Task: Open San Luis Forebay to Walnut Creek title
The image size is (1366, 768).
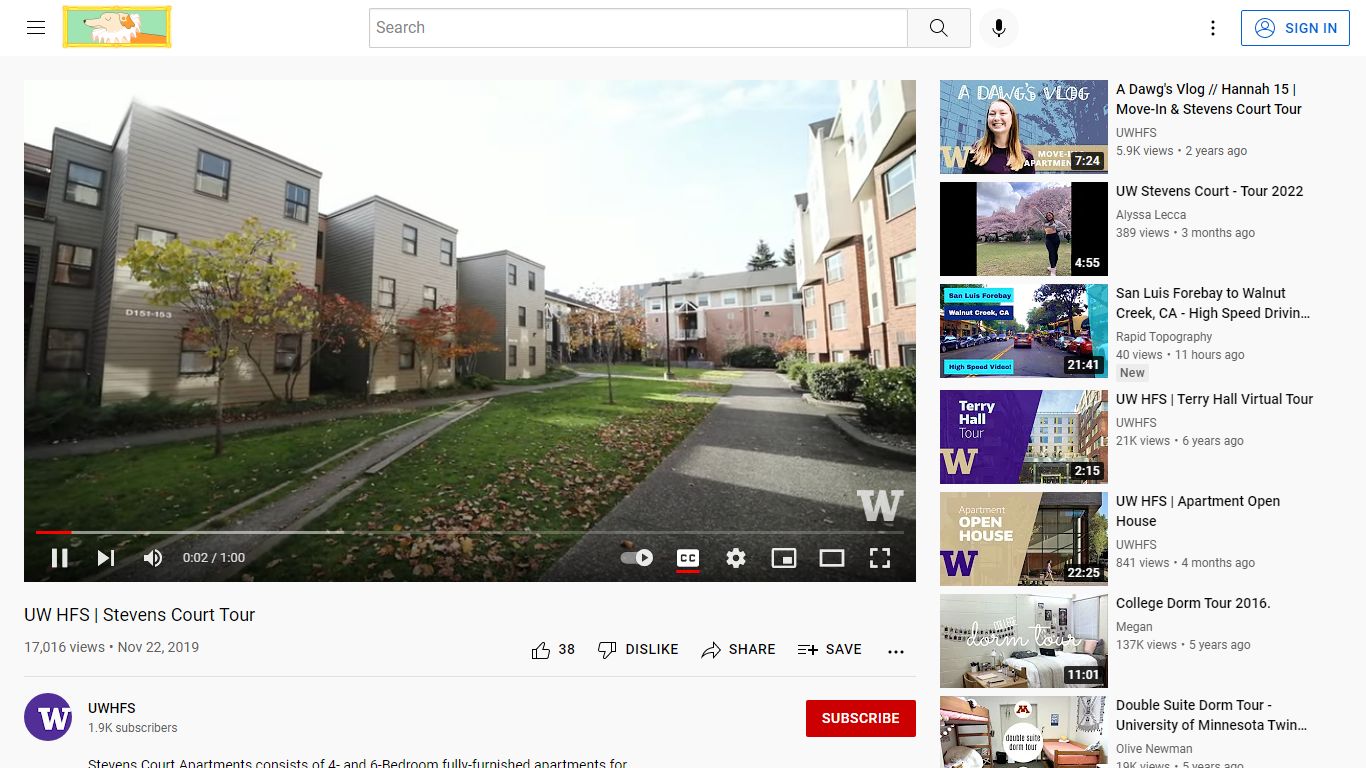Action: (1213, 303)
